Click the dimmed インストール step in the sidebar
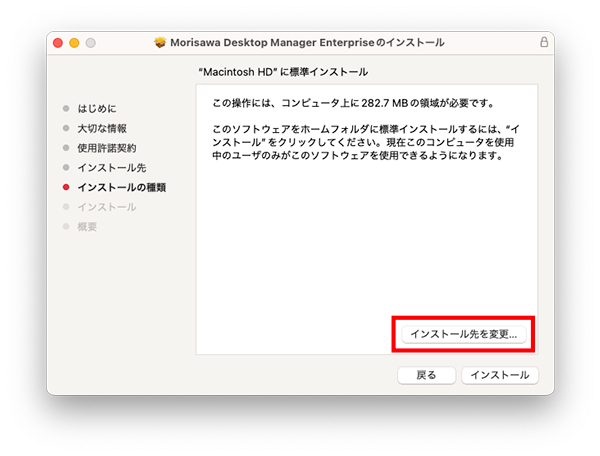The height and width of the screenshot is (456, 600). coord(107,207)
